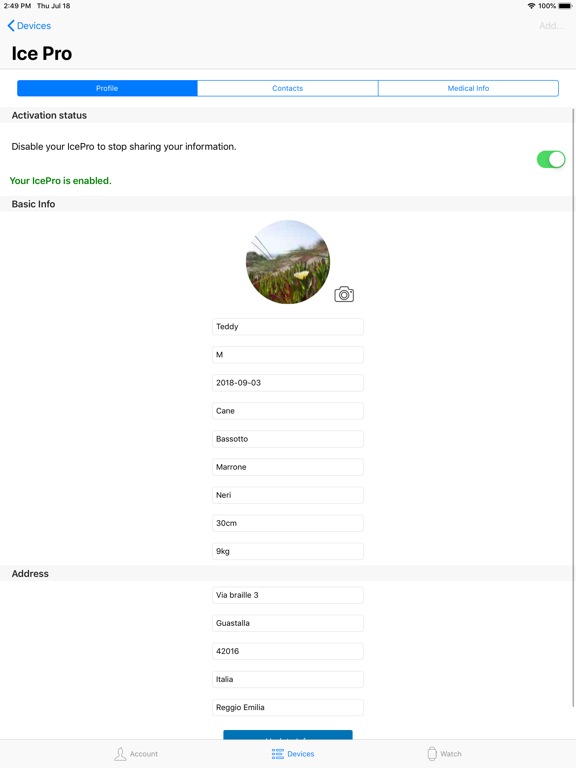This screenshot has width=576, height=768.
Task: Edit the street field Via braille 3
Action: click(288, 595)
